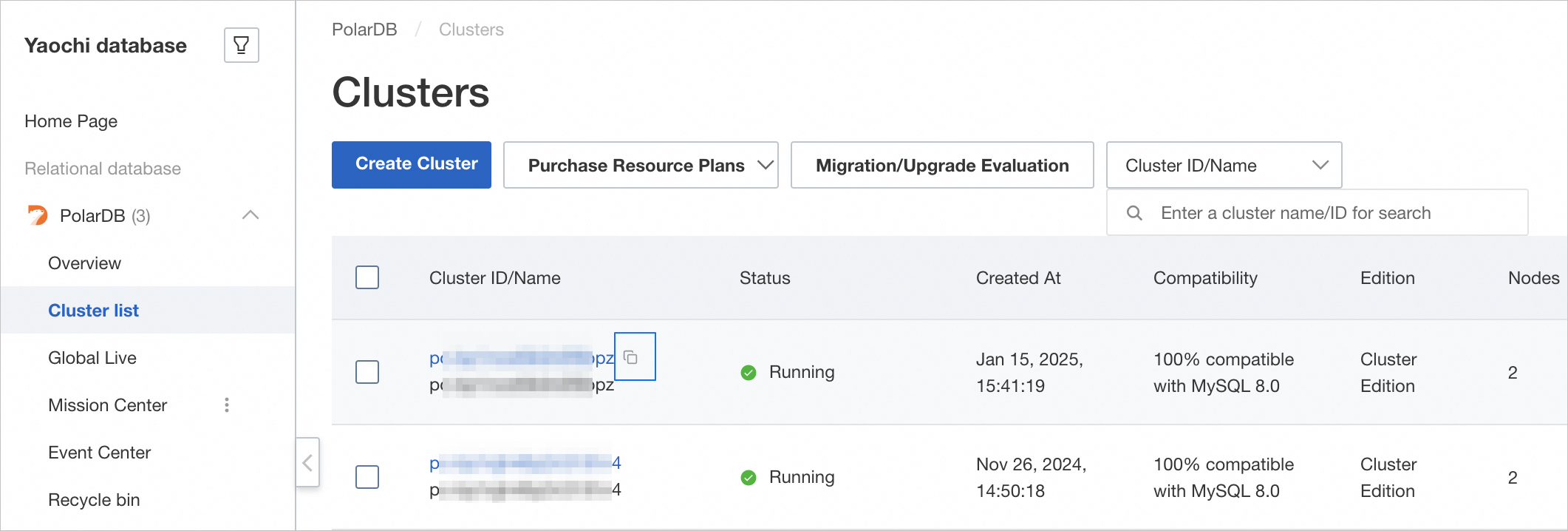Click the lightbulb icon beside Yaochi database

coord(241,45)
